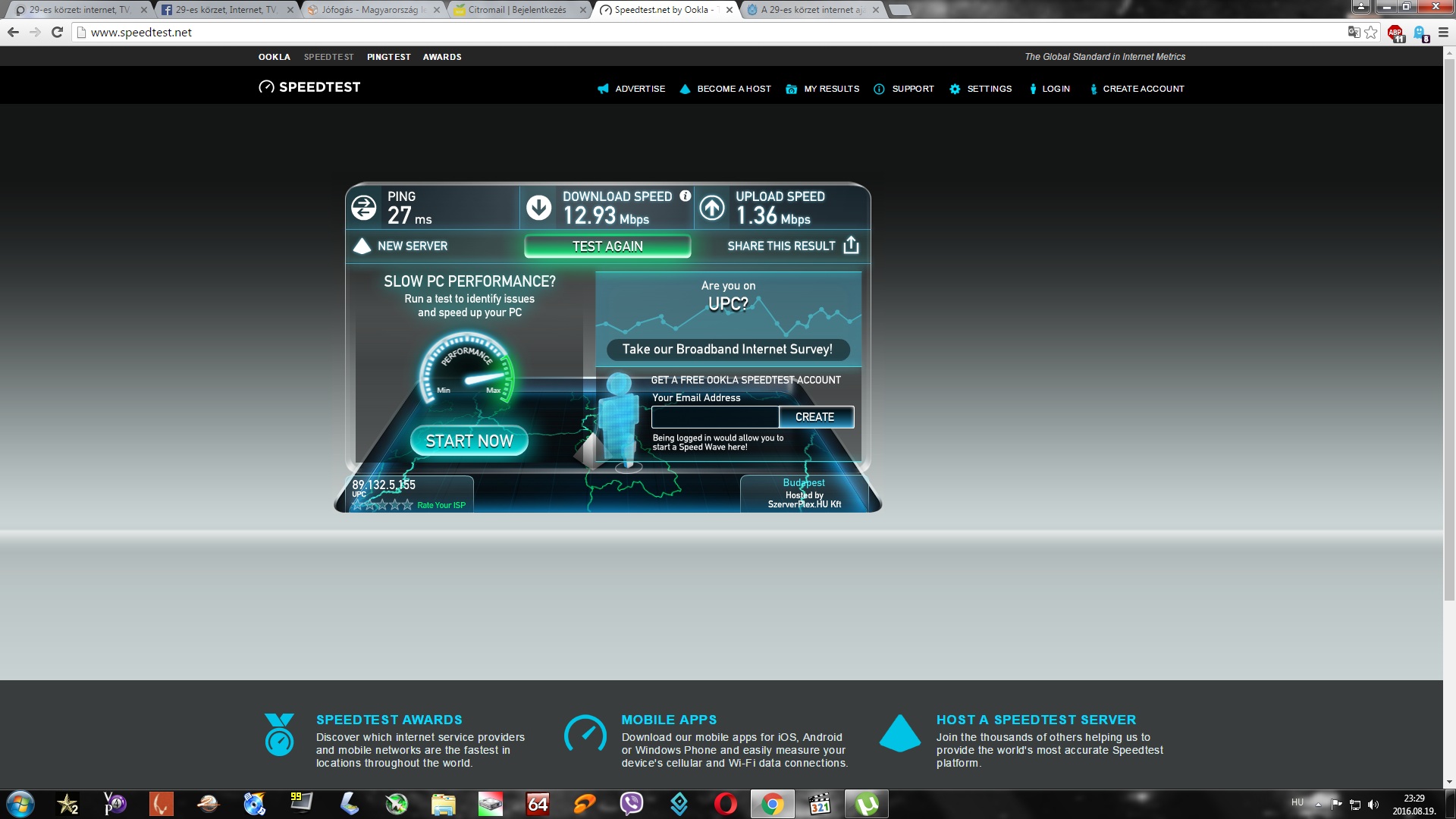
Task: Open the Adblock Plus extension icon
Action: pyautogui.click(x=1395, y=33)
